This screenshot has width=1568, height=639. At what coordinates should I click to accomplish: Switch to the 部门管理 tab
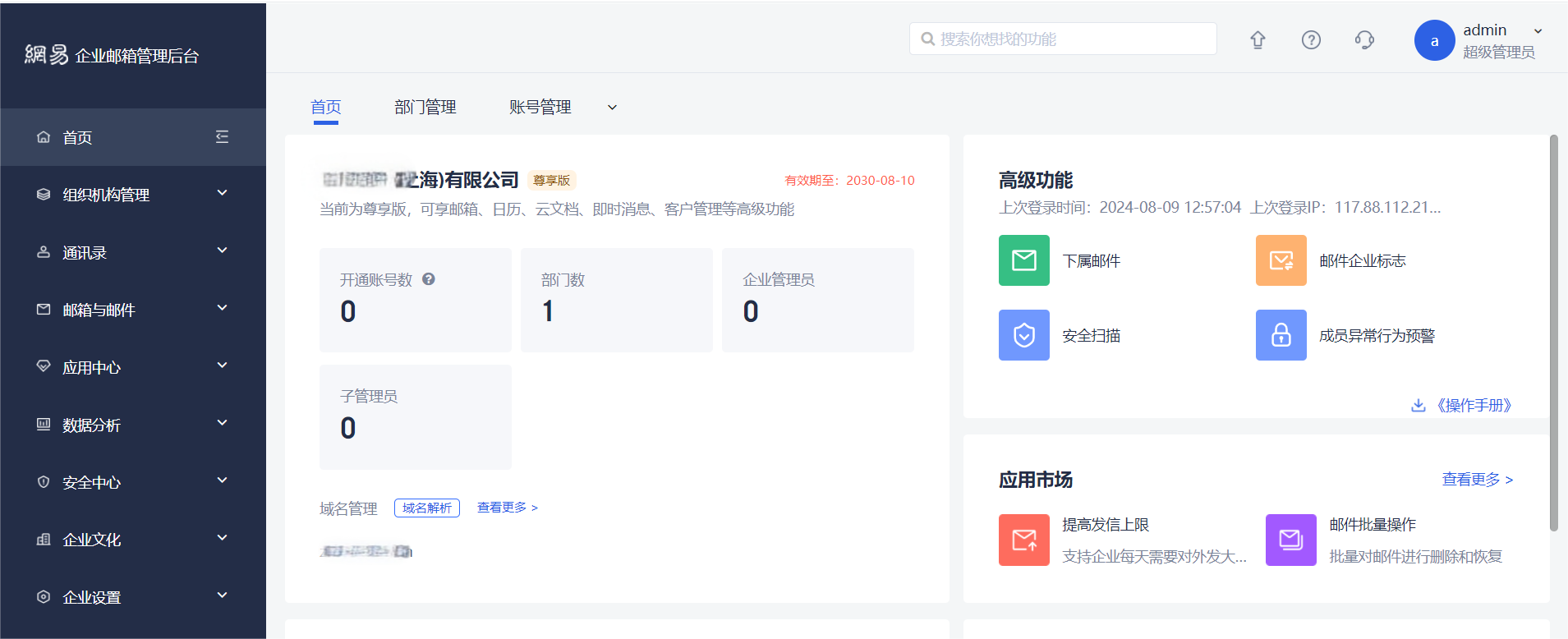(x=425, y=107)
